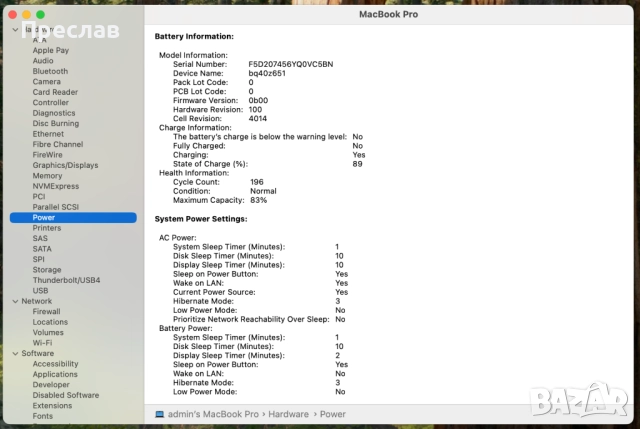Select Apple Pay in sidebar
The height and width of the screenshot is (429, 640).
pyautogui.click(x=51, y=50)
